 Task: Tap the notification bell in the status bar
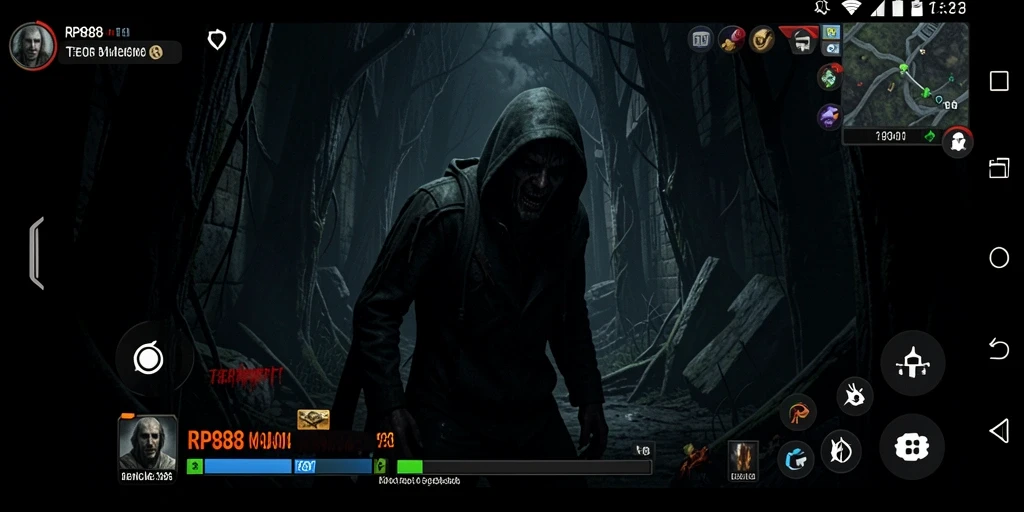(x=822, y=7)
